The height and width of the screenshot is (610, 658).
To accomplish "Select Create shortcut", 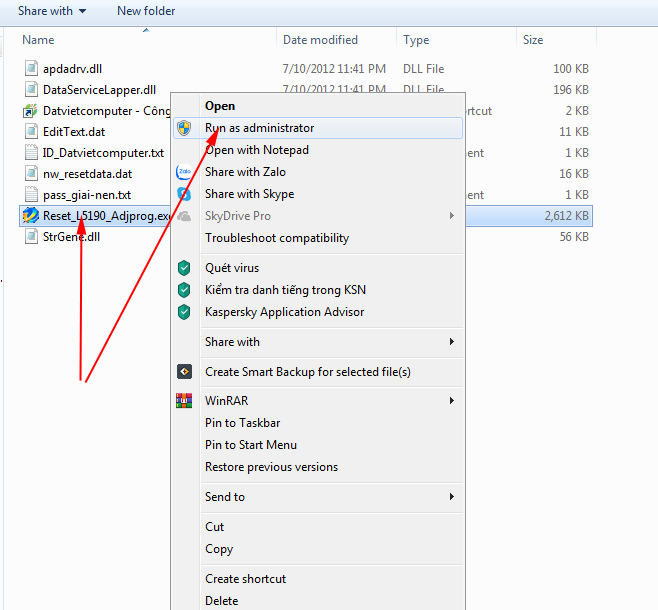I will point(318,579).
